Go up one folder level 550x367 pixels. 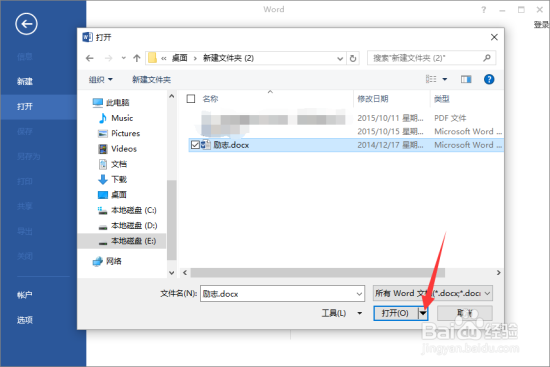(137, 58)
